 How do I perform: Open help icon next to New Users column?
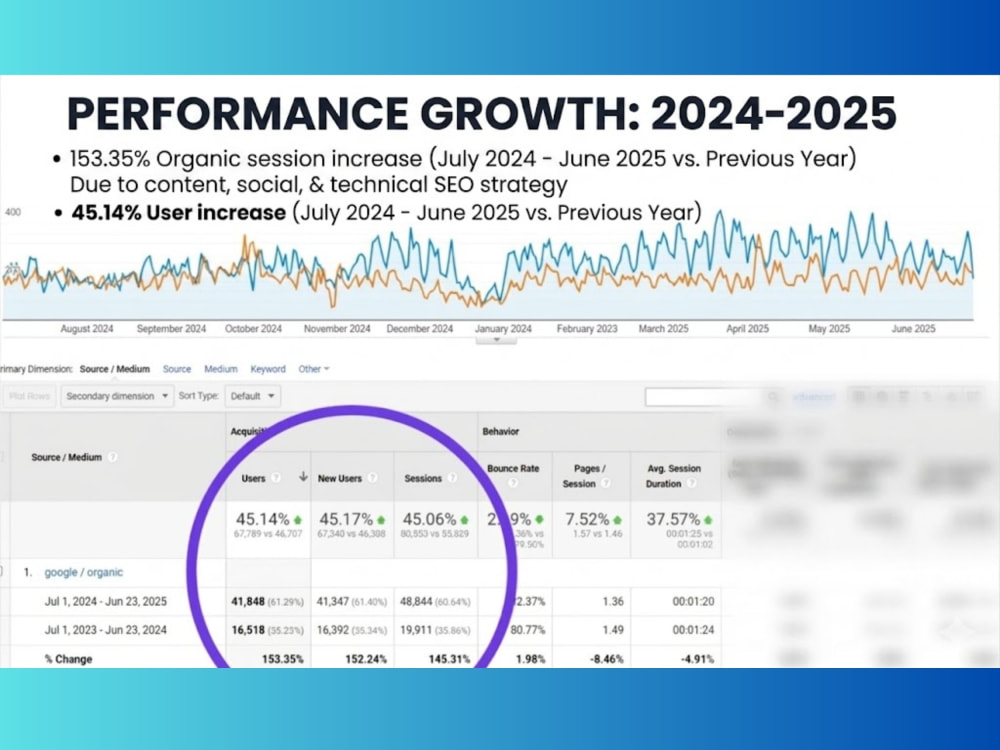coord(372,478)
